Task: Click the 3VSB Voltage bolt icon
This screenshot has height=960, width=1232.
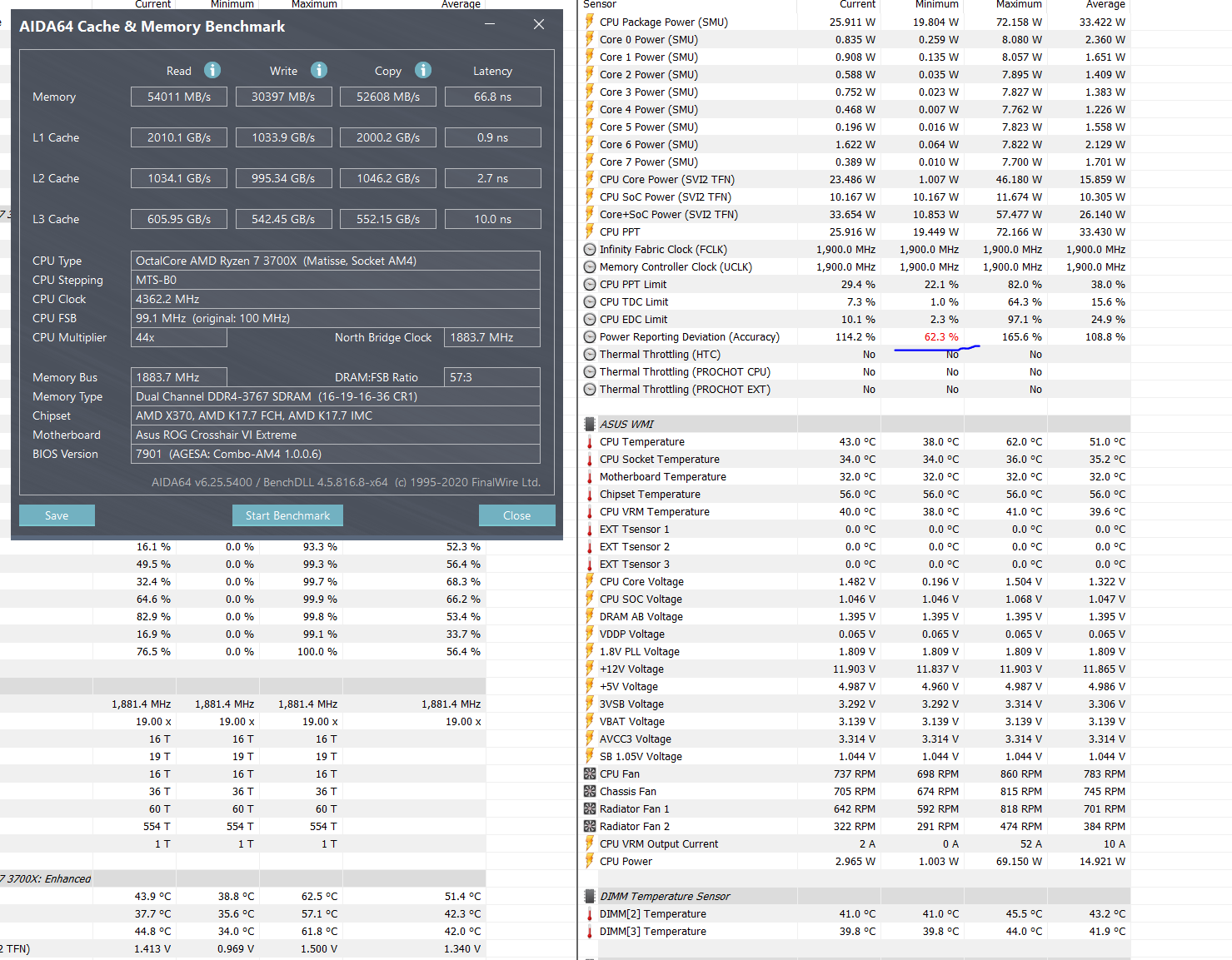Action: (x=590, y=704)
